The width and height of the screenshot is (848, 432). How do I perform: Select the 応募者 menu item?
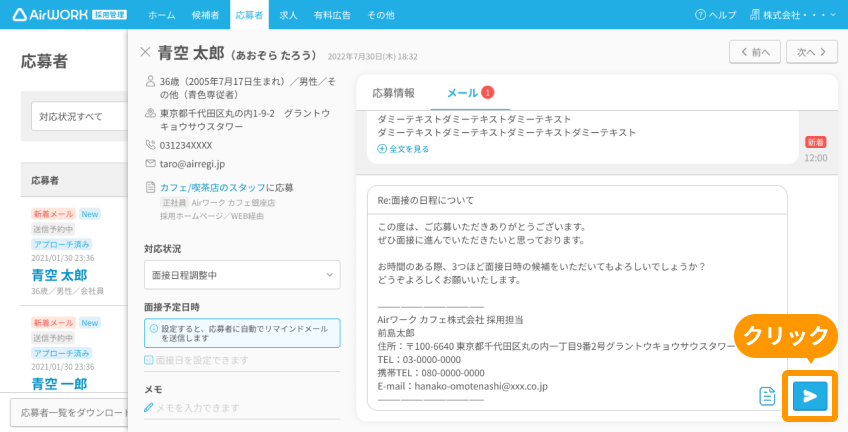(249, 15)
